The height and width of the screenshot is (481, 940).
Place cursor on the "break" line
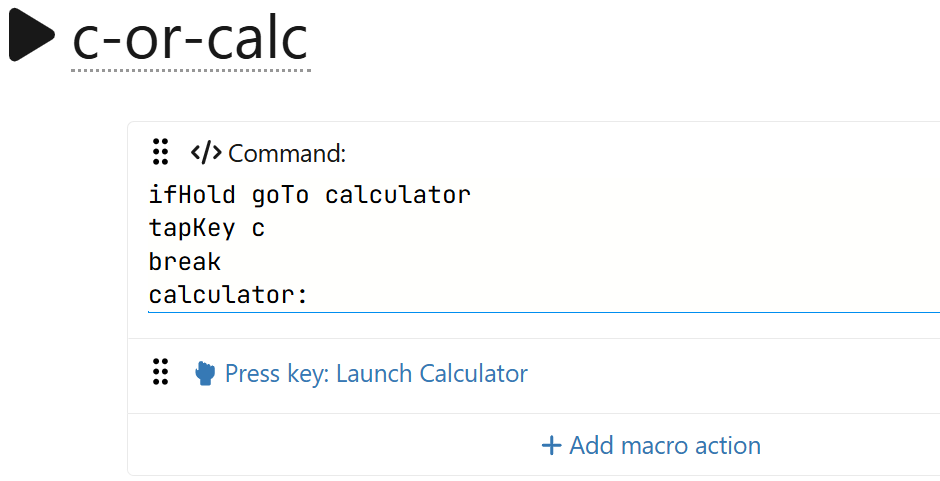pos(185,262)
